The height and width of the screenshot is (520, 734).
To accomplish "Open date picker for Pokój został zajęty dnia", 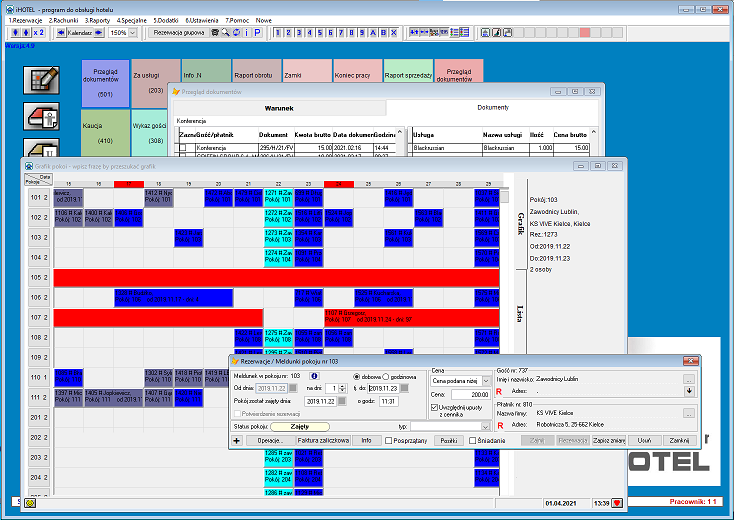I will 342,401.
